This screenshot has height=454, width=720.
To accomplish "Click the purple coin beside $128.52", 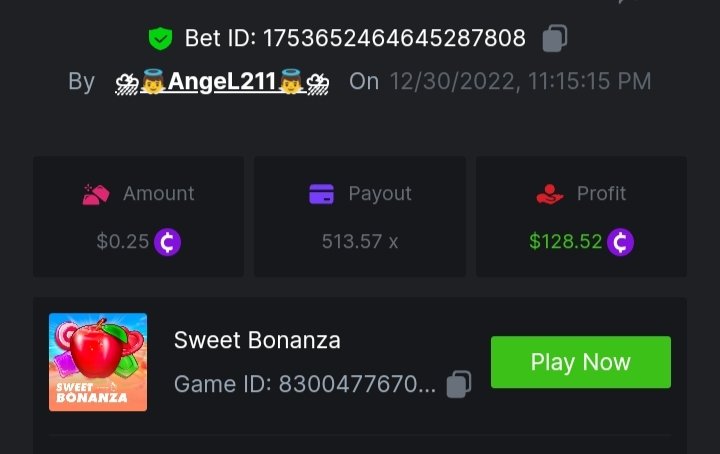I will (x=621, y=242).
